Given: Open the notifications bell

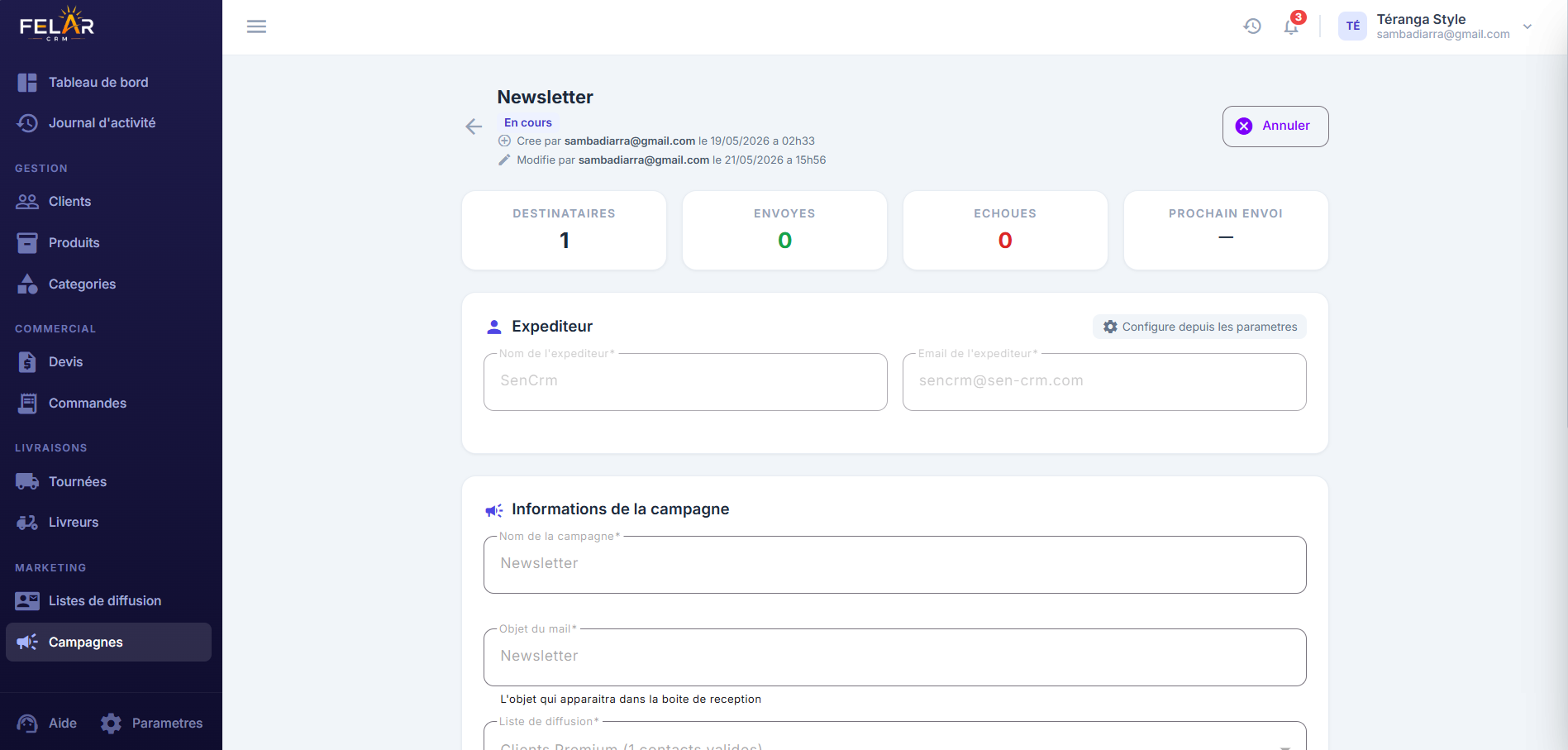Looking at the screenshot, I should point(1291,26).
